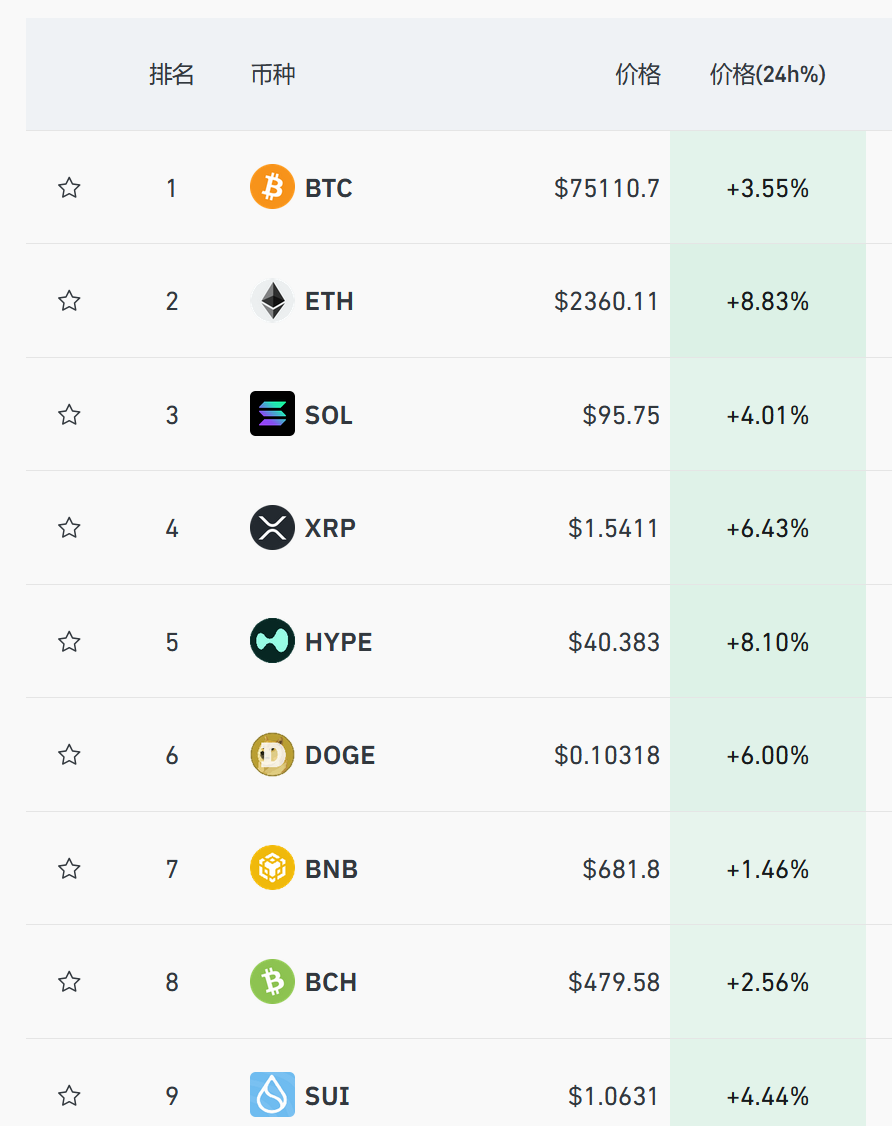This screenshot has width=892, height=1126.
Task: Toggle the favorite star for ETH
Action: pos(69,301)
